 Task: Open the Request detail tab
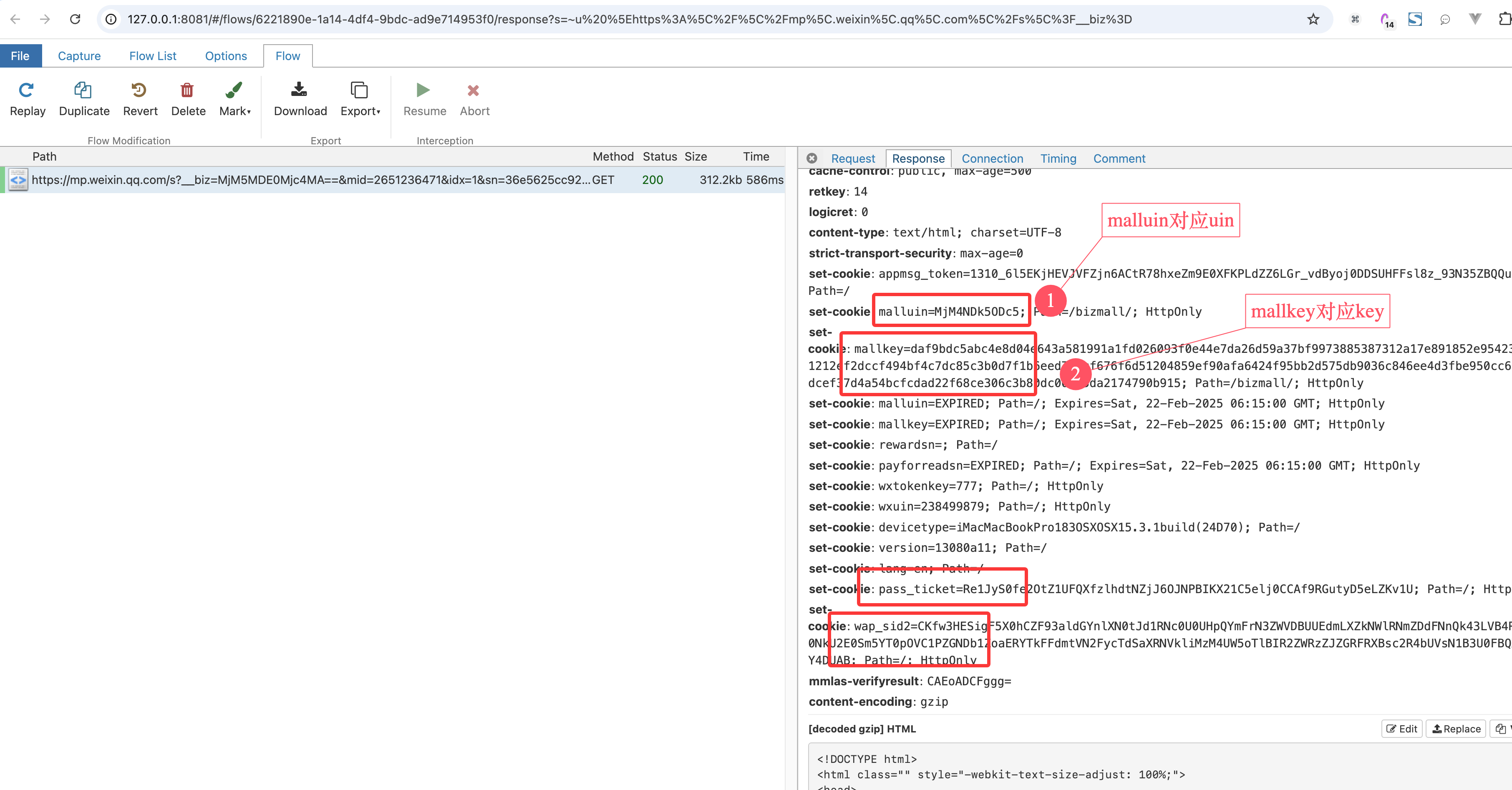click(x=853, y=159)
